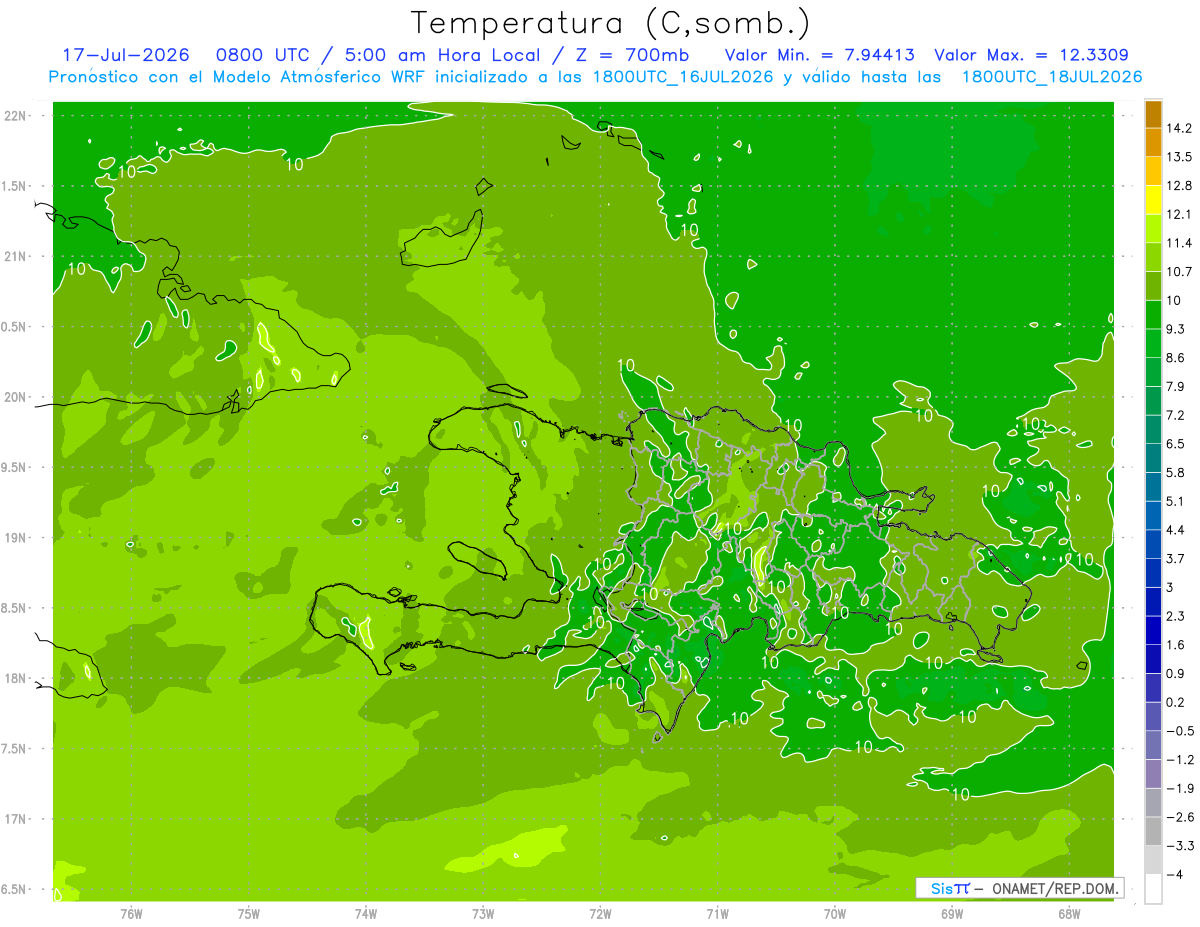Click the '21N' latitude axis label
1200x927 pixels.
coord(15,257)
